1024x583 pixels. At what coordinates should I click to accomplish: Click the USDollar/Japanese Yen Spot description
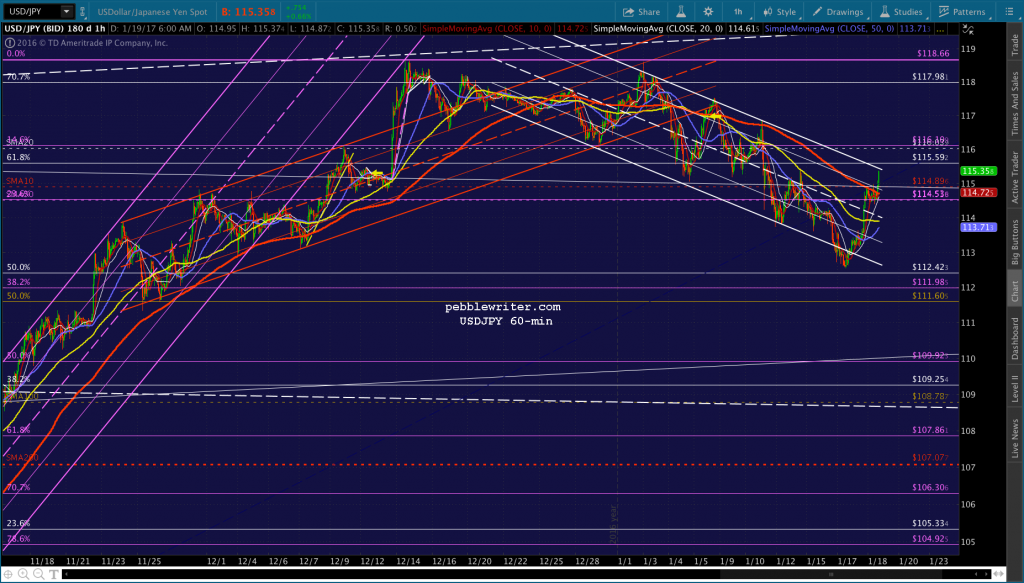point(152,12)
